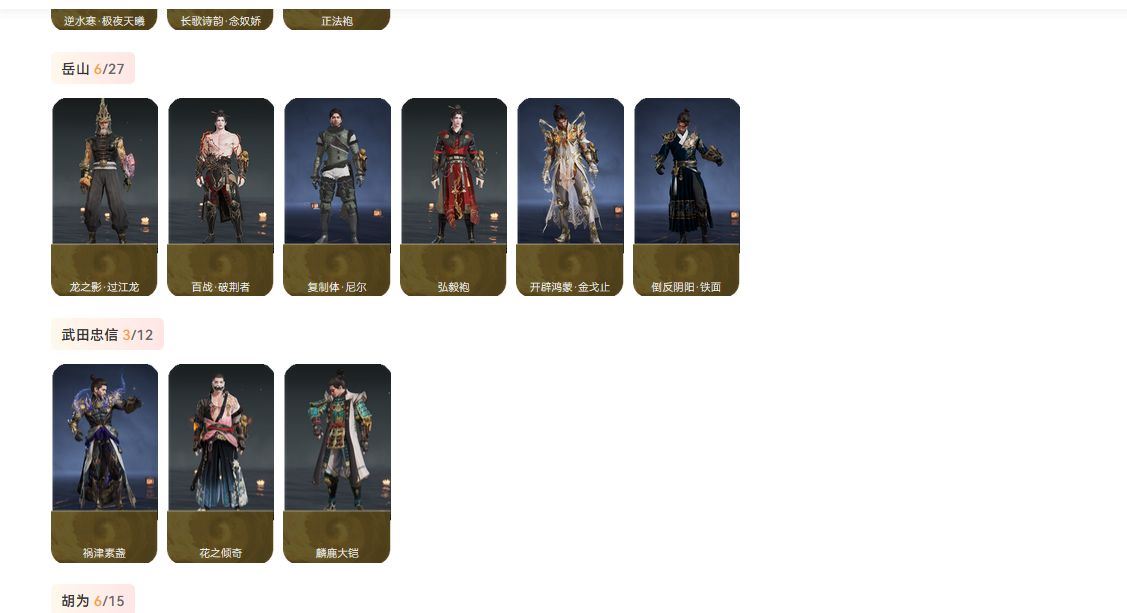Click the 花之倾奇 character portrait
The height and width of the screenshot is (613, 1127).
(x=221, y=438)
